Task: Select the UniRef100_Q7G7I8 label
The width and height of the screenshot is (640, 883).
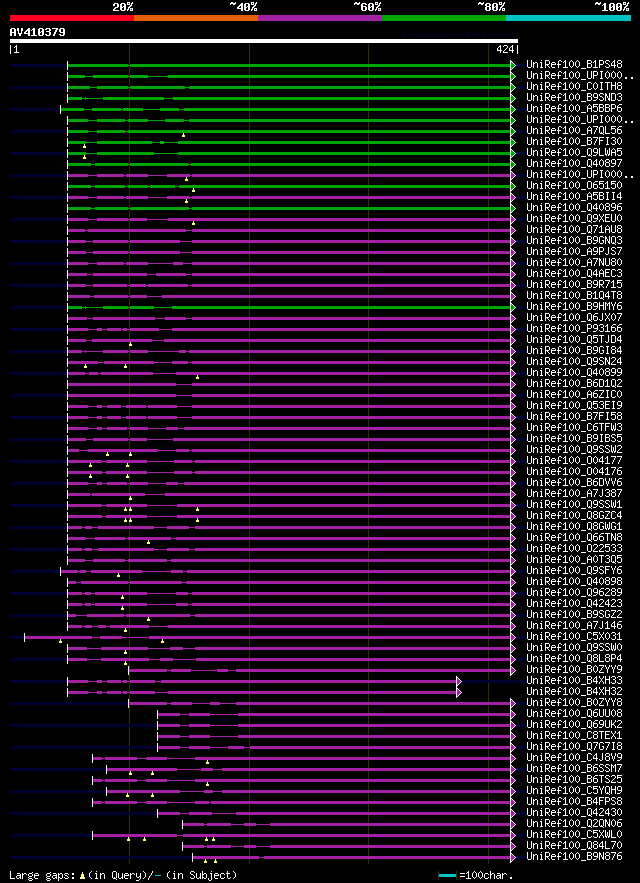Action: pos(574,747)
